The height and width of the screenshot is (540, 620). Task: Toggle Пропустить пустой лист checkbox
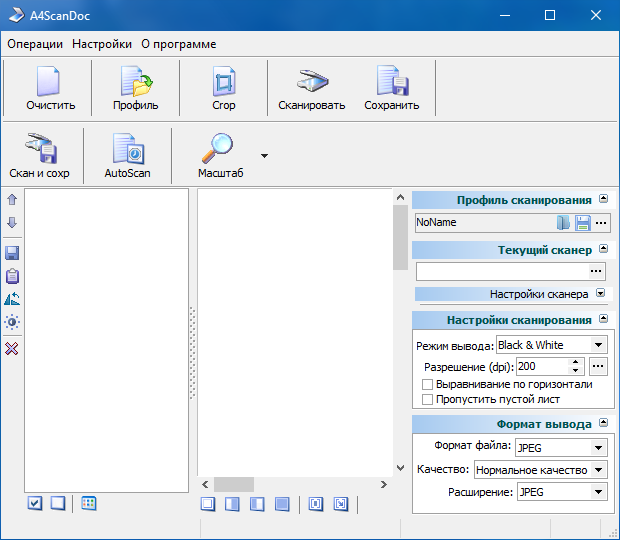[427, 399]
